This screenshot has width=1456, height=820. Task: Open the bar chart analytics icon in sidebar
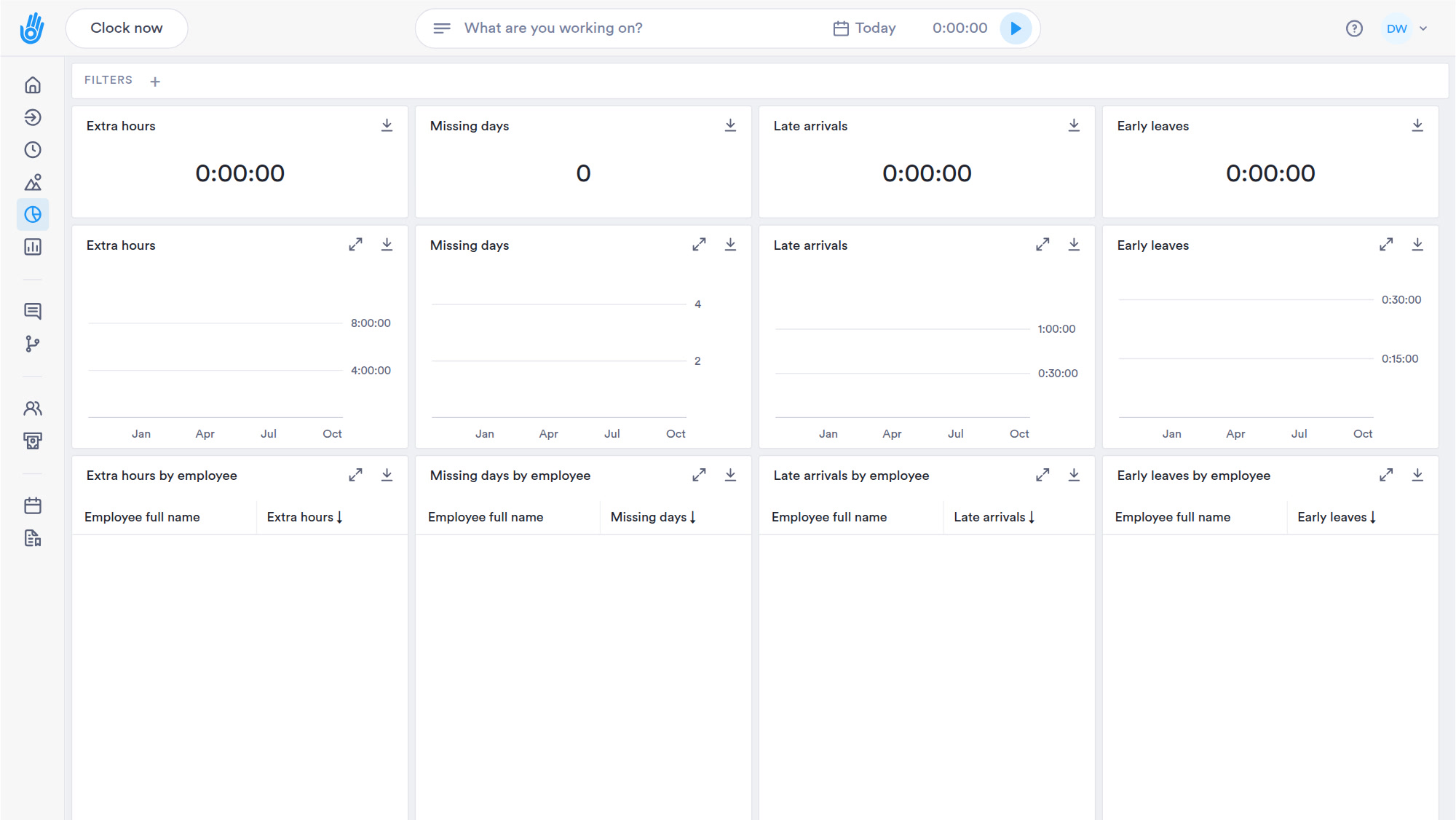33,247
